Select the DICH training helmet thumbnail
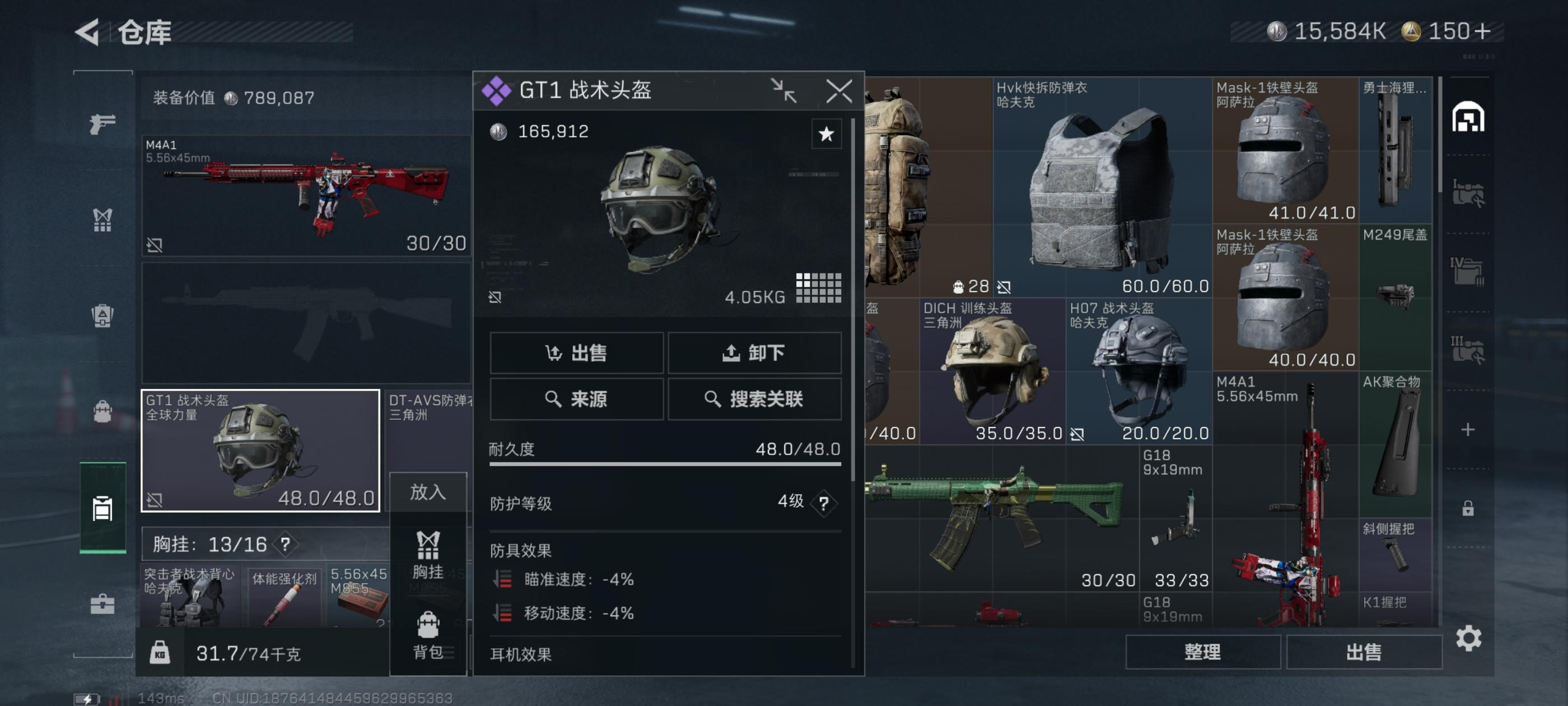The height and width of the screenshot is (706, 1568). (992, 371)
